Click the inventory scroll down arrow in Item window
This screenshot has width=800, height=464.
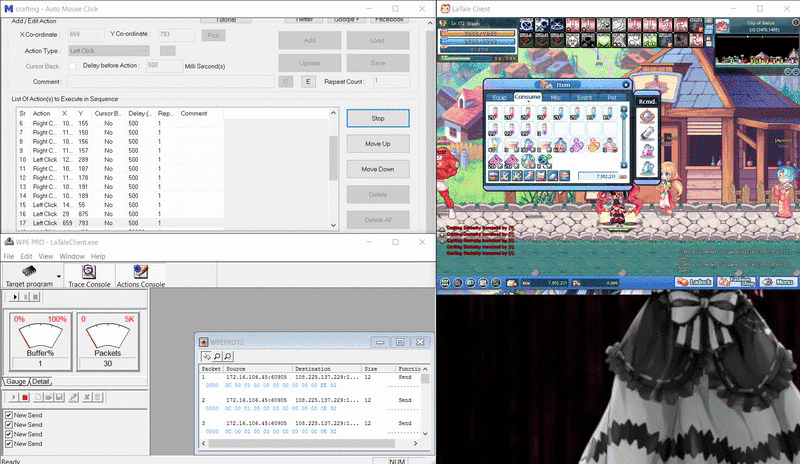click(x=623, y=165)
